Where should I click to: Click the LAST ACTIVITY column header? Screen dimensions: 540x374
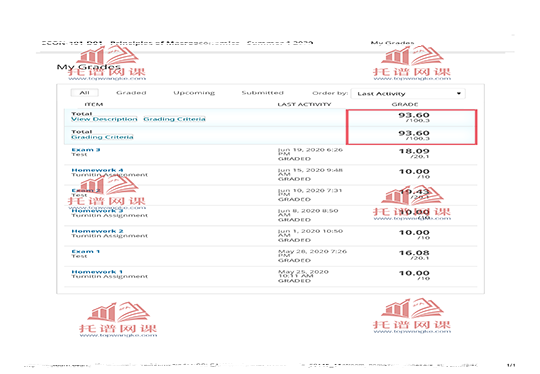coord(304,104)
